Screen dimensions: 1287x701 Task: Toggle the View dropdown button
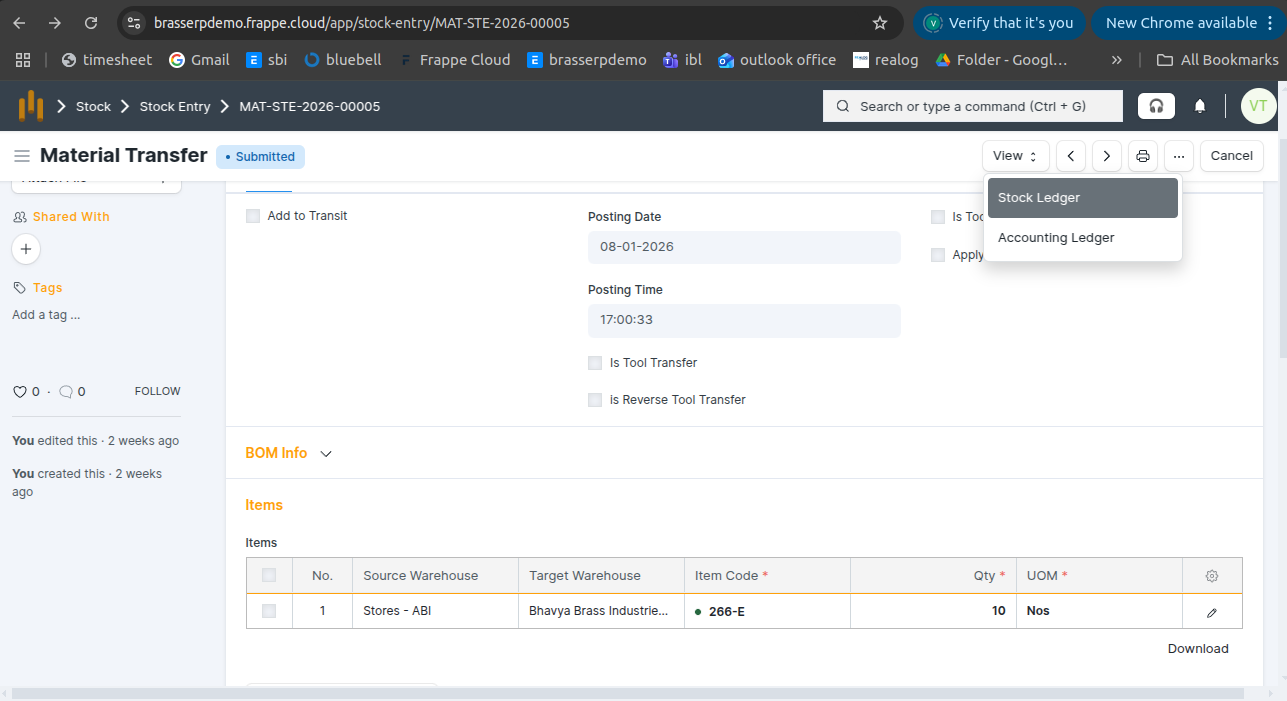coord(1015,156)
